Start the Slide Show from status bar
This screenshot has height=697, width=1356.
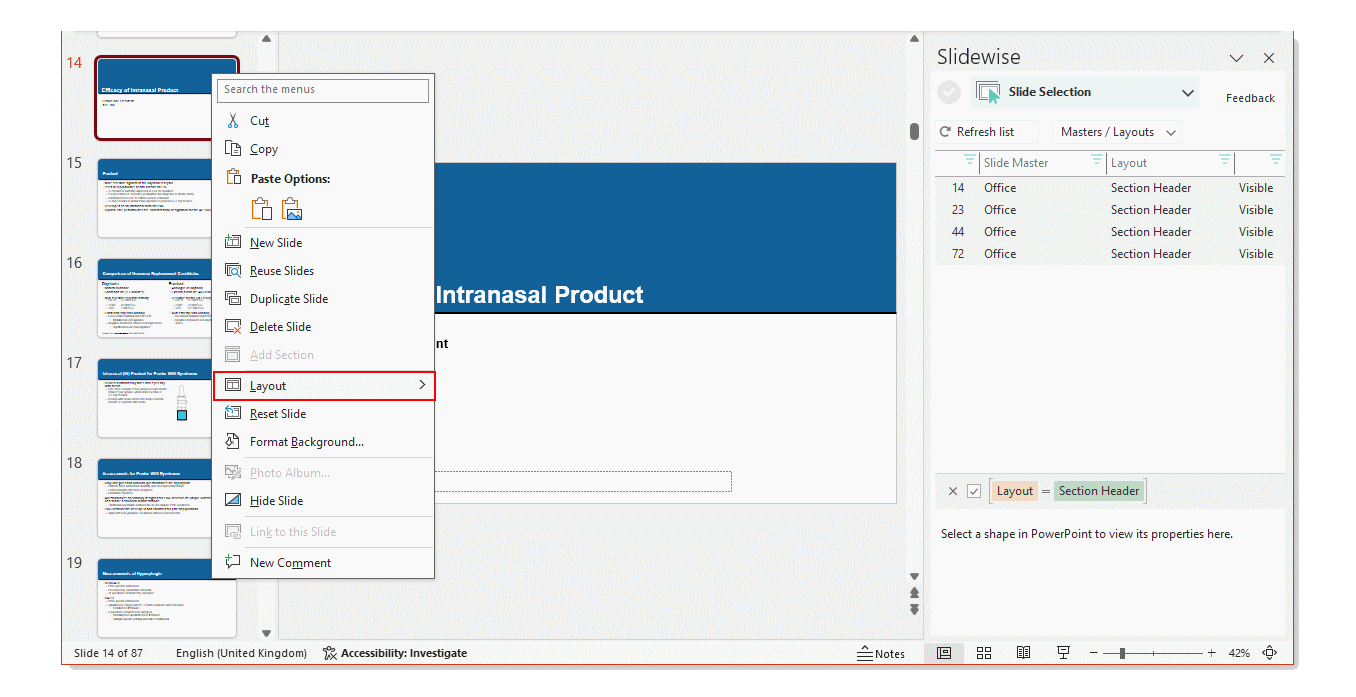[x=1063, y=652]
